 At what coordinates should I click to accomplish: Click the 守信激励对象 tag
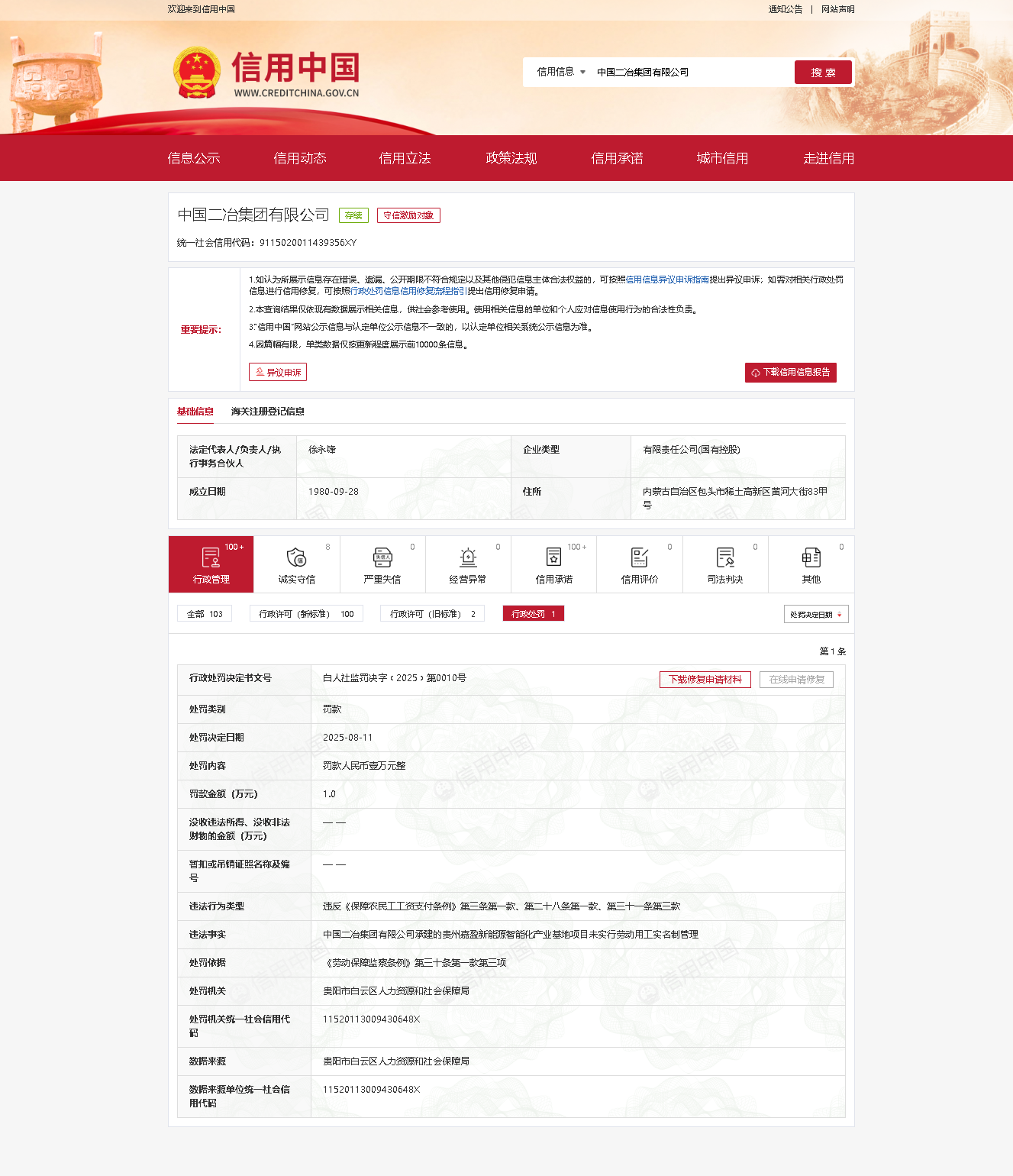408,215
